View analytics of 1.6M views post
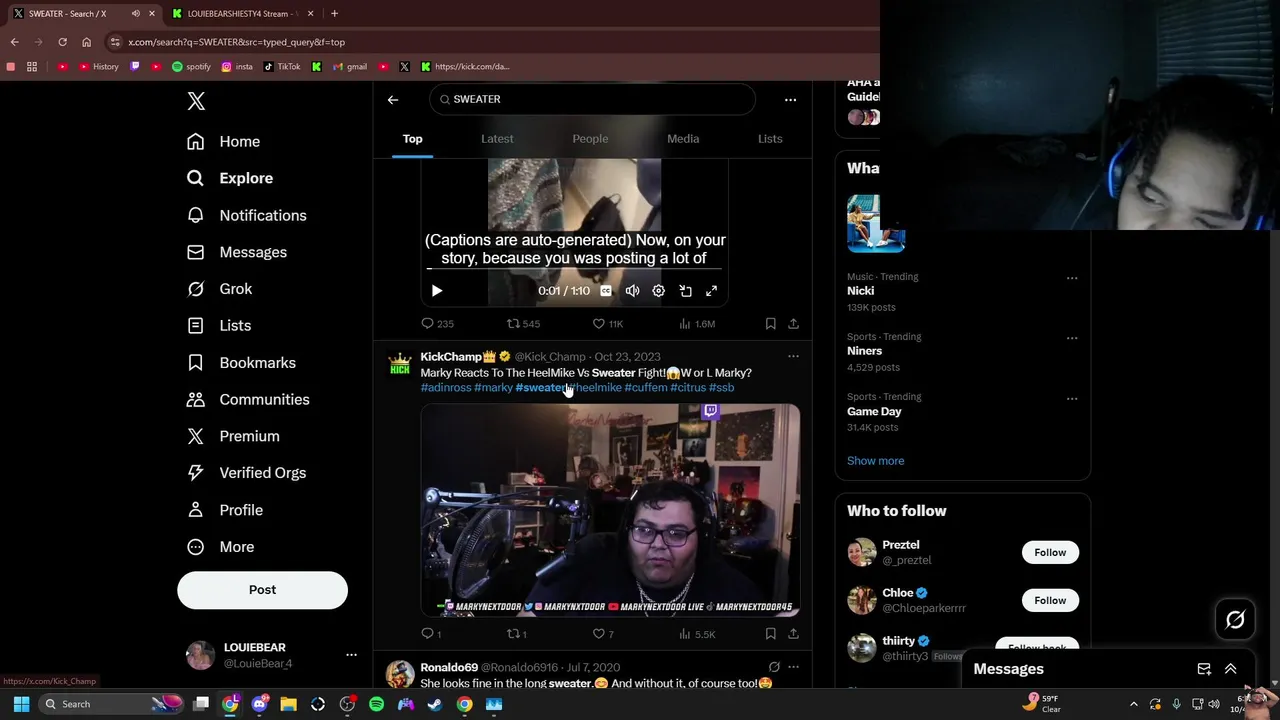 697,324
